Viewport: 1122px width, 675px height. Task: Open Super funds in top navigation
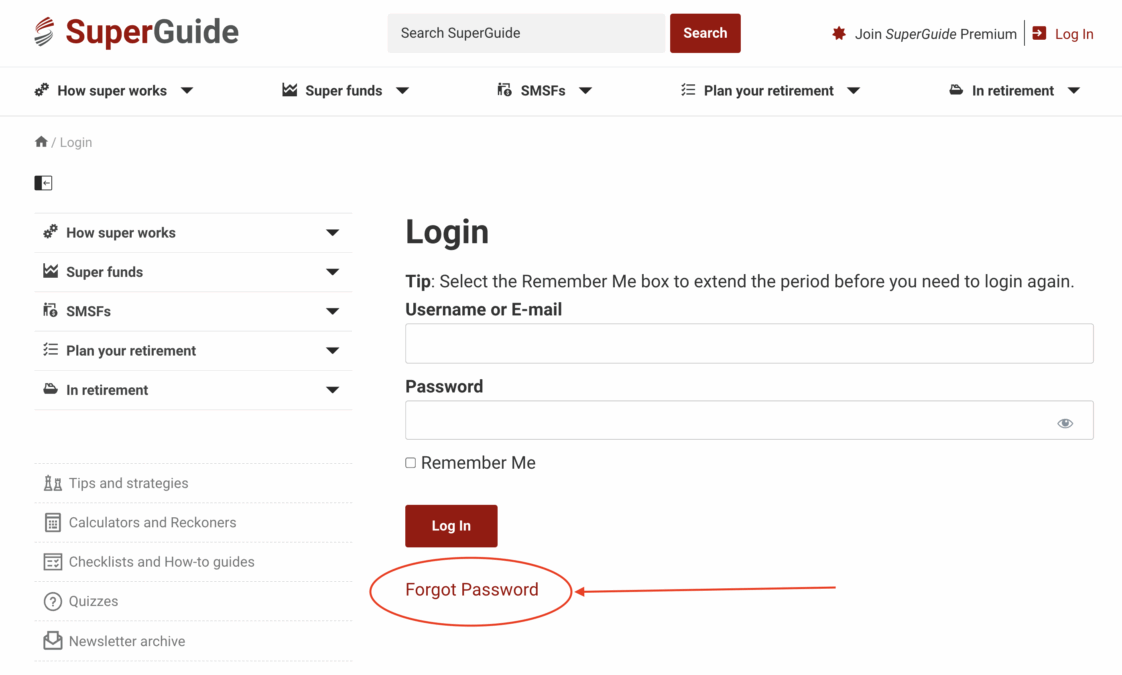coord(343,91)
